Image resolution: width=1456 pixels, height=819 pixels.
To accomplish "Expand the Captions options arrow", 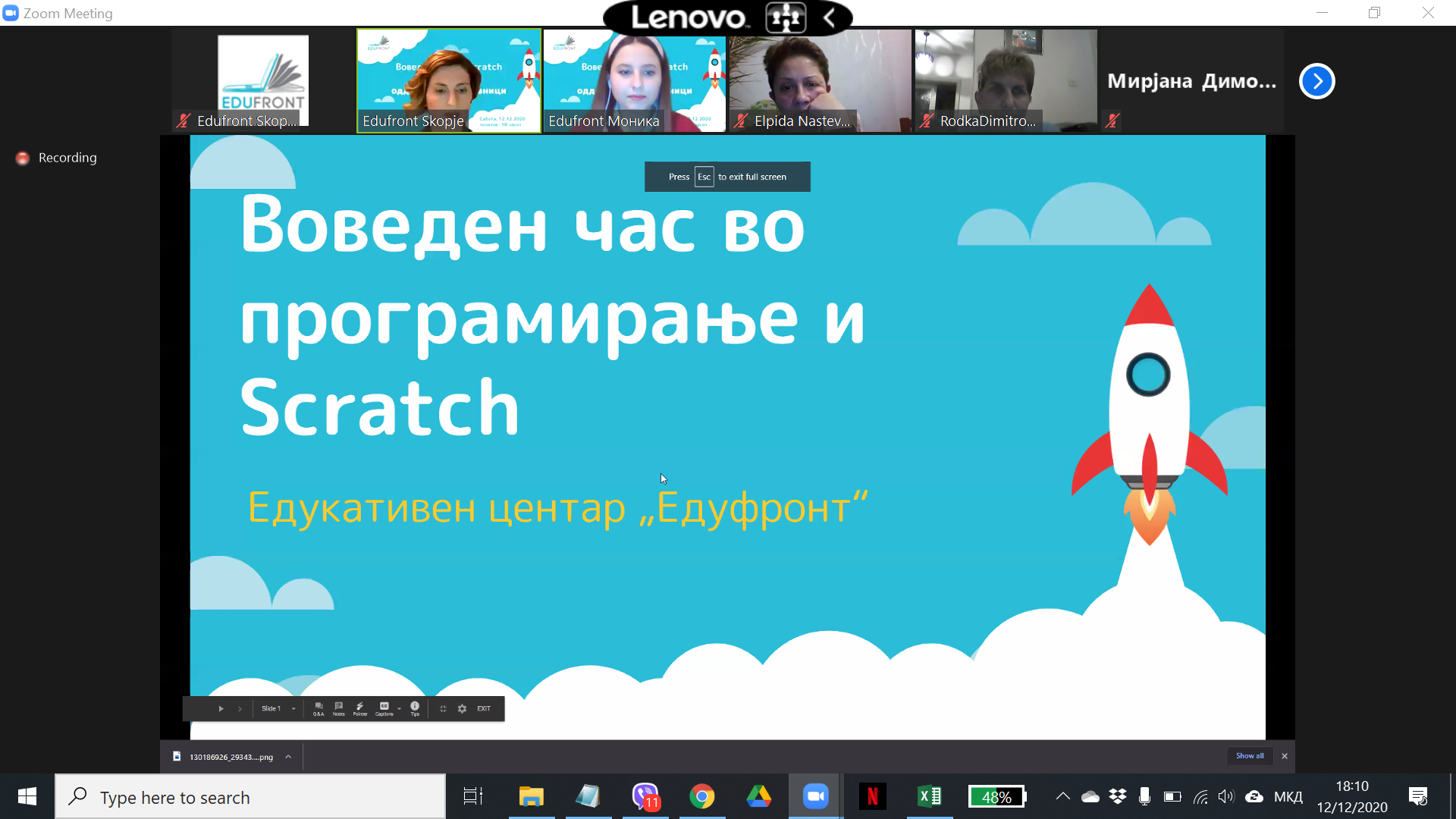I will (x=400, y=708).
